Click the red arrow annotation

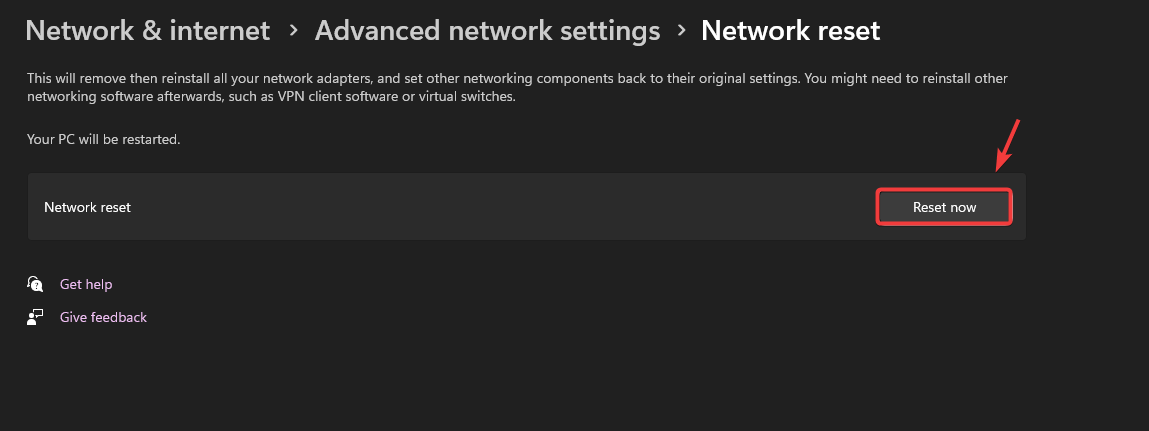pos(1007,146)
